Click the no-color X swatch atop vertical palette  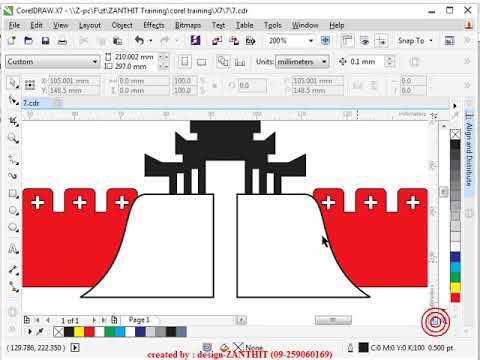click(455, 135)
